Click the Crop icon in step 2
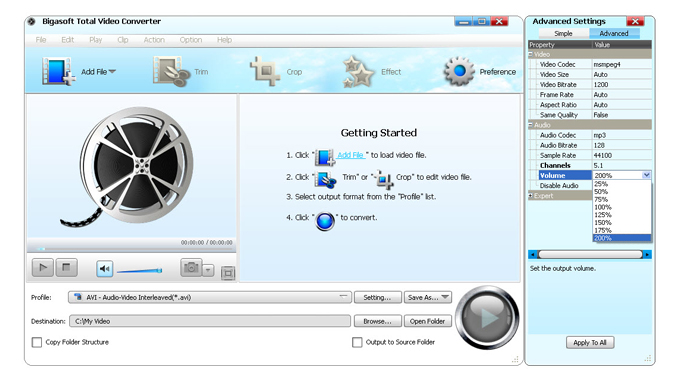The width and height of the screenshot is (683, 379). tap(384, 179)
